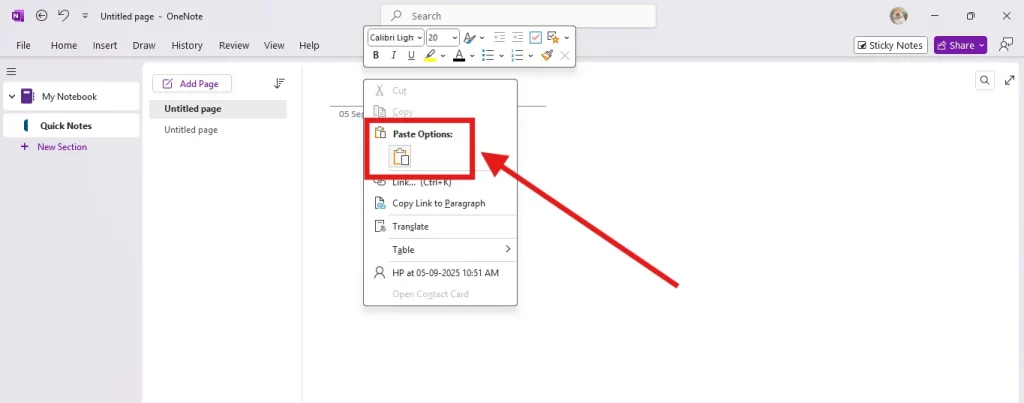Decrease indent in mini toolbar
1024x403 pixels.
point(500,38)
